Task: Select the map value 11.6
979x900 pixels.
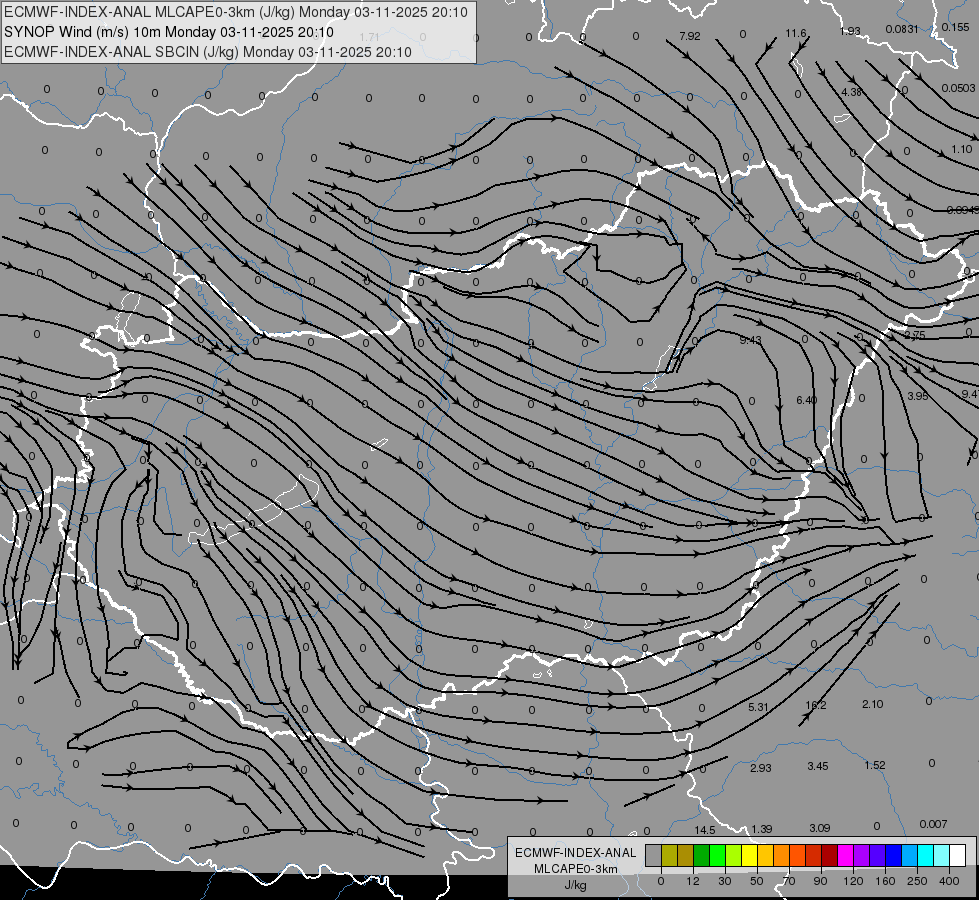Action: click(x=795, y=33)
